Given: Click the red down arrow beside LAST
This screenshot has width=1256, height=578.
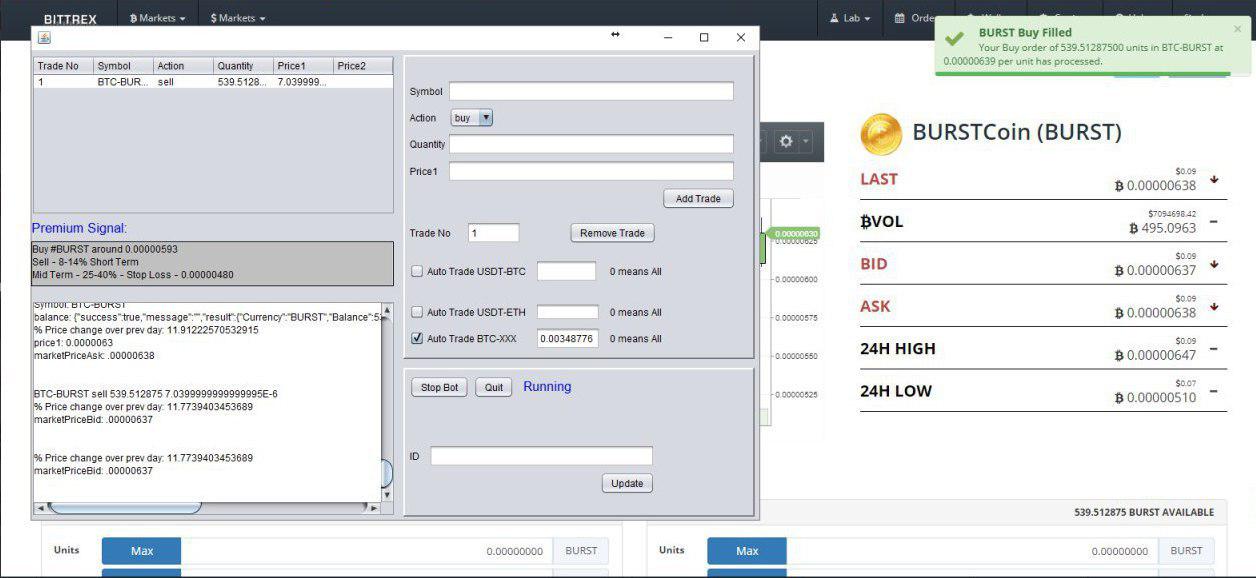Looking at the screenshot, I should [x=1214, y=180].
